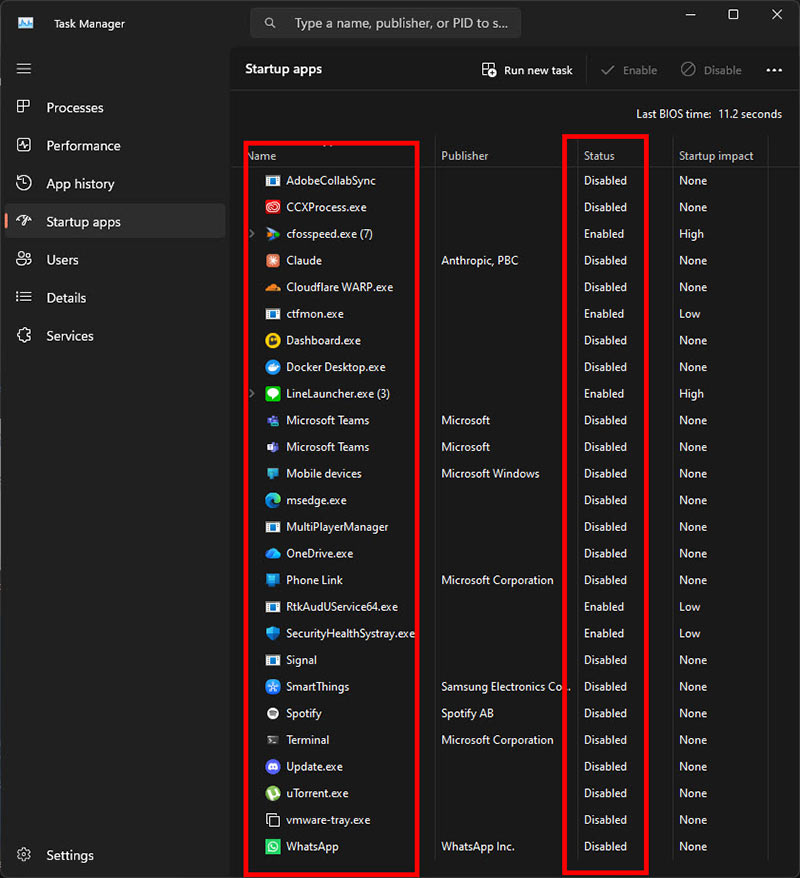Sort by the Name column header
Image resolution: width=800 pixels, height=878 pixels.
(x=261, y=156)
